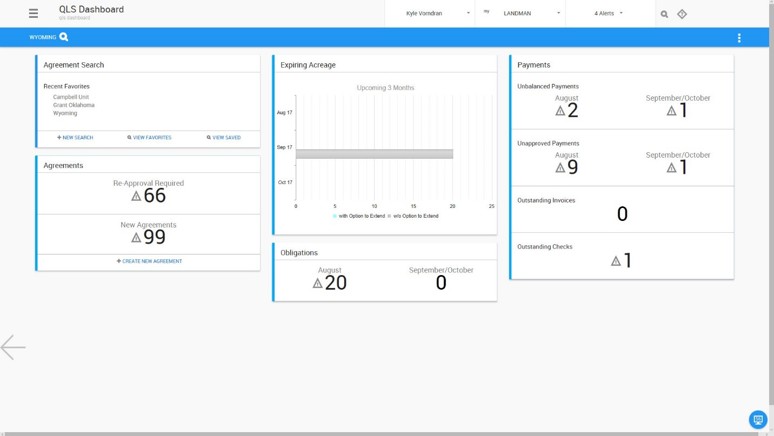Open View Favorites link
The width and height of the screenshot is (774, 436).
tap(149, 138)
